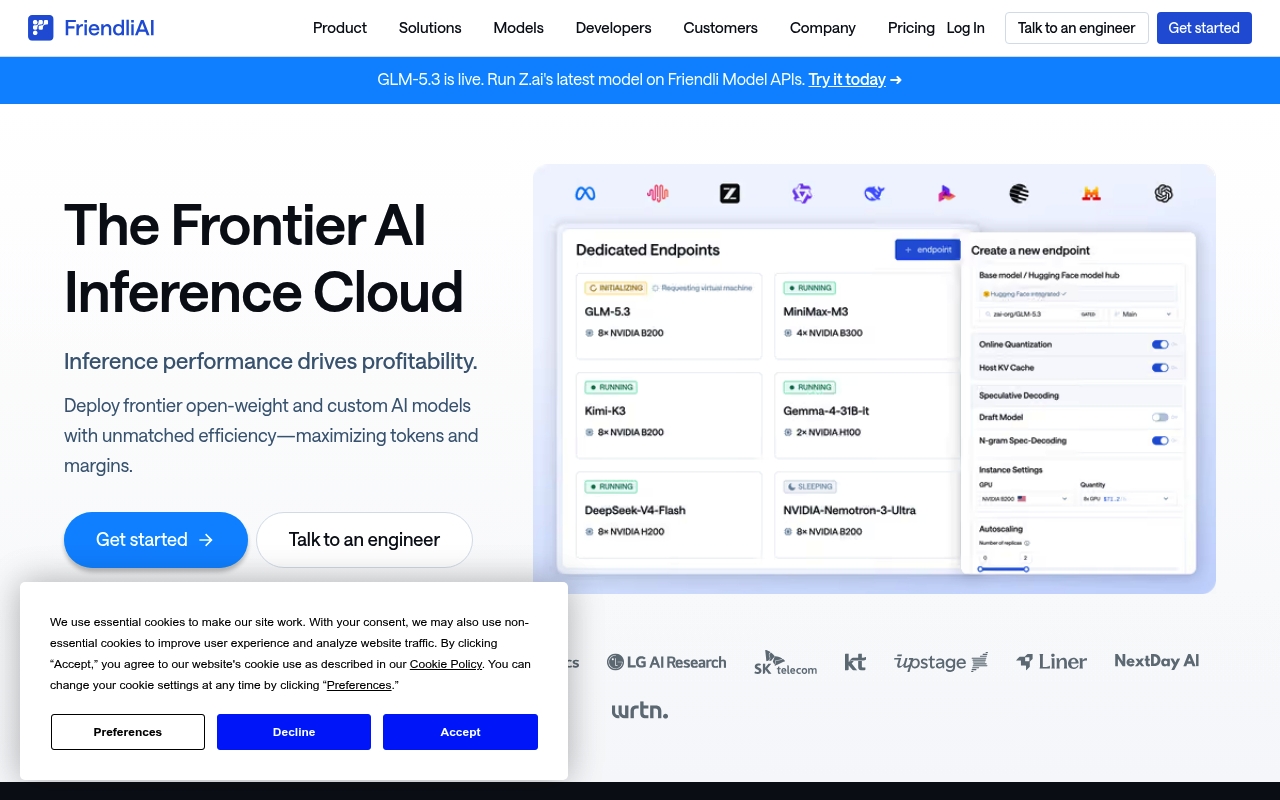Click the NextDay AI logo
This screenshot has height=800, width=1280.
1157,661
